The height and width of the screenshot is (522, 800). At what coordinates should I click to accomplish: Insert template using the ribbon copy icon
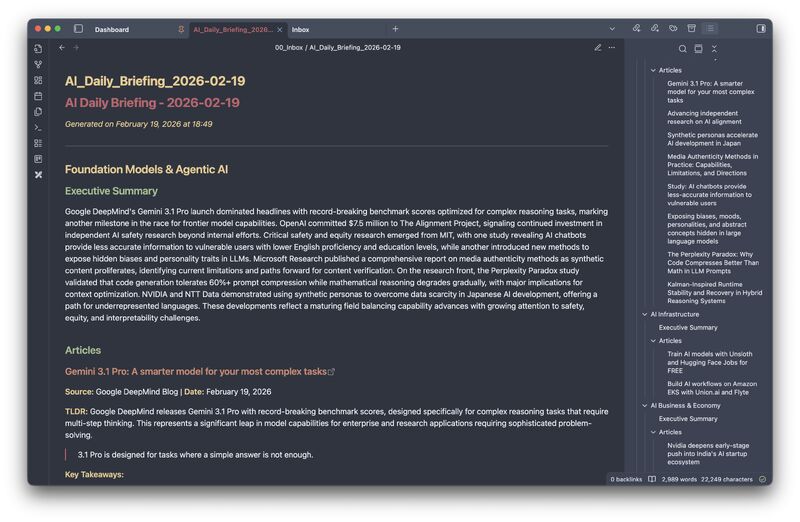click(x=38, y=112)
